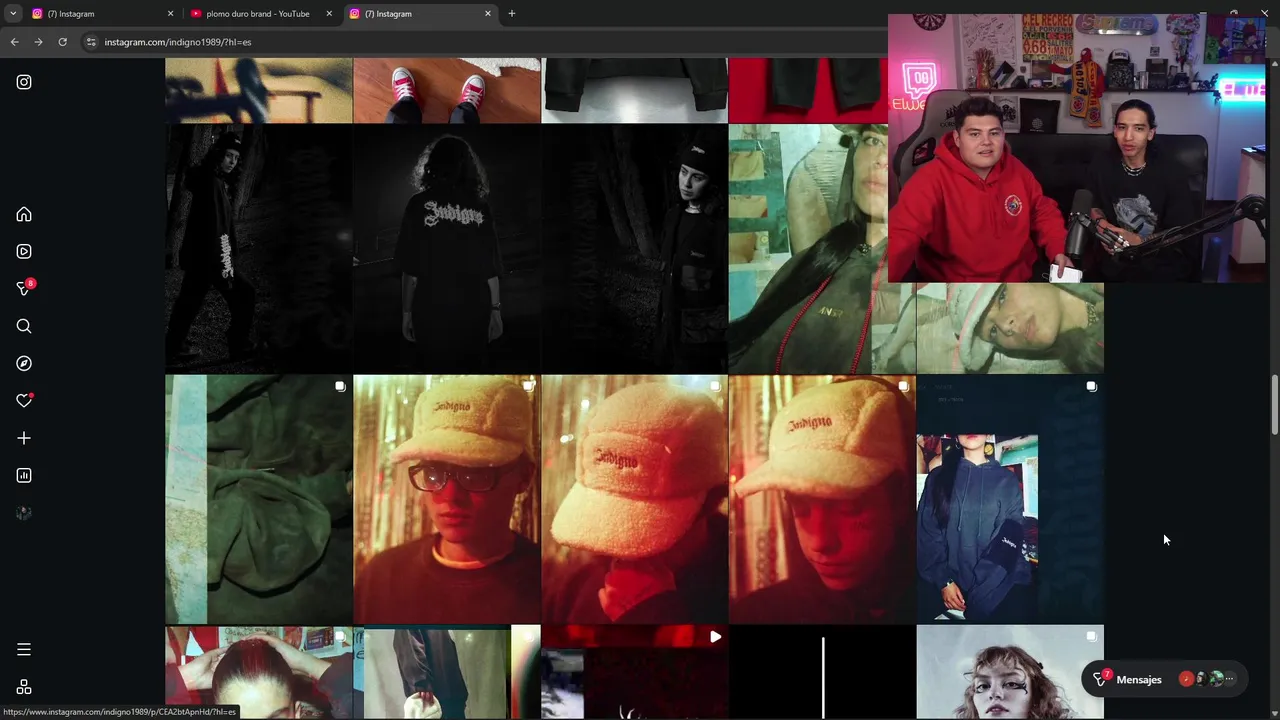Open the Mensajes floating button

(1166, 680)
